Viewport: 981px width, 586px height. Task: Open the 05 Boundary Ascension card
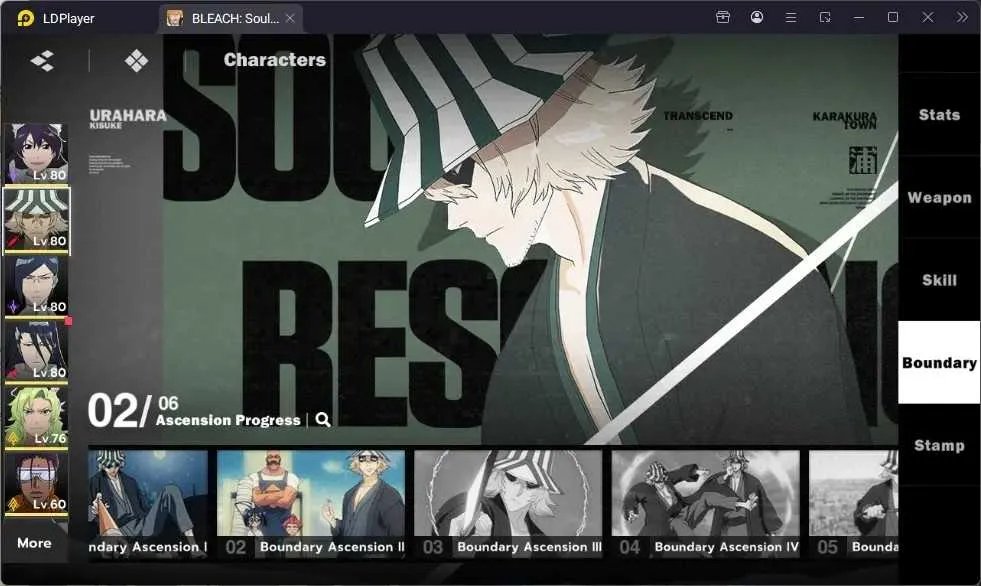click(853, 503)
